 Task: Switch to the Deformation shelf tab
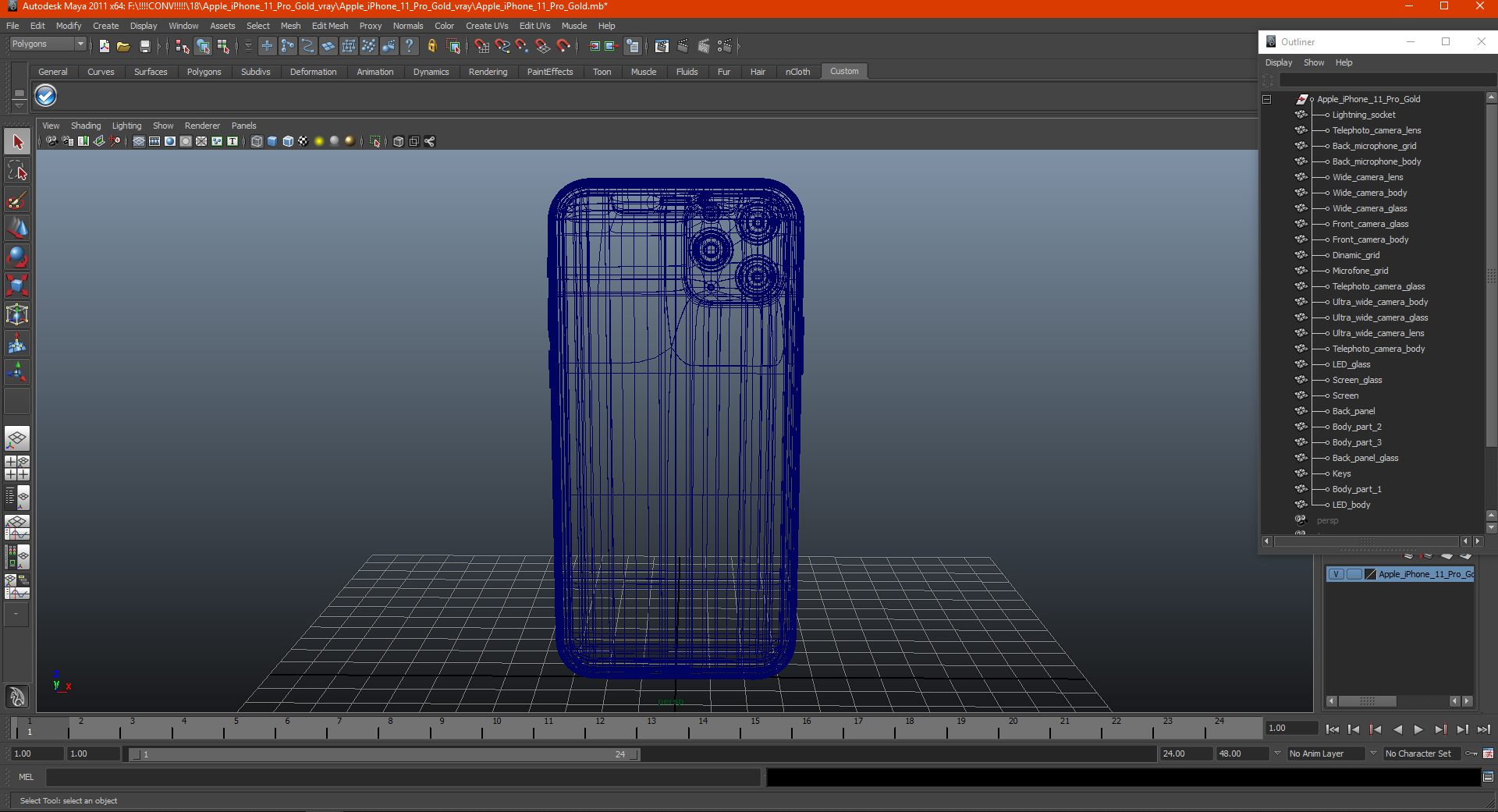click(x=313, y=72)
